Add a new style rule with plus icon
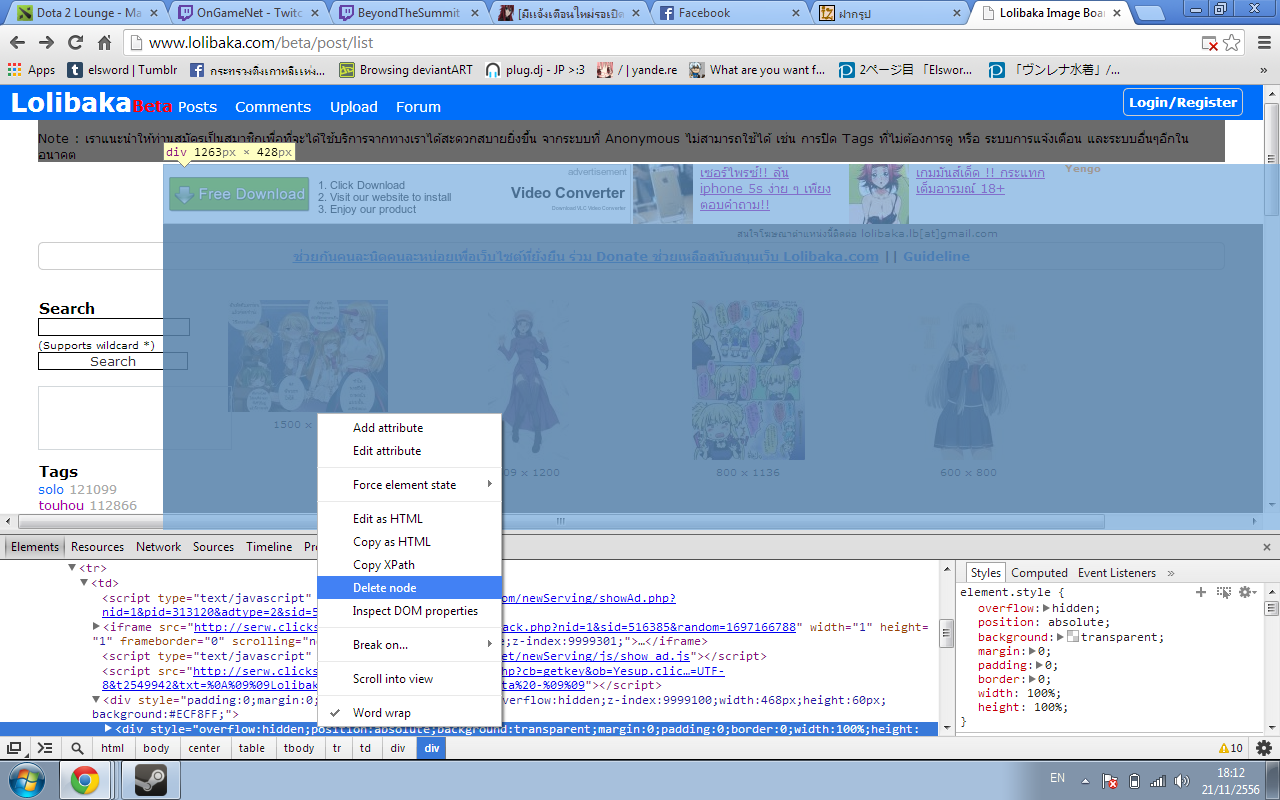Viewport: 1280px width, 800px height. pyautogui.click(x=1201, y=592)
